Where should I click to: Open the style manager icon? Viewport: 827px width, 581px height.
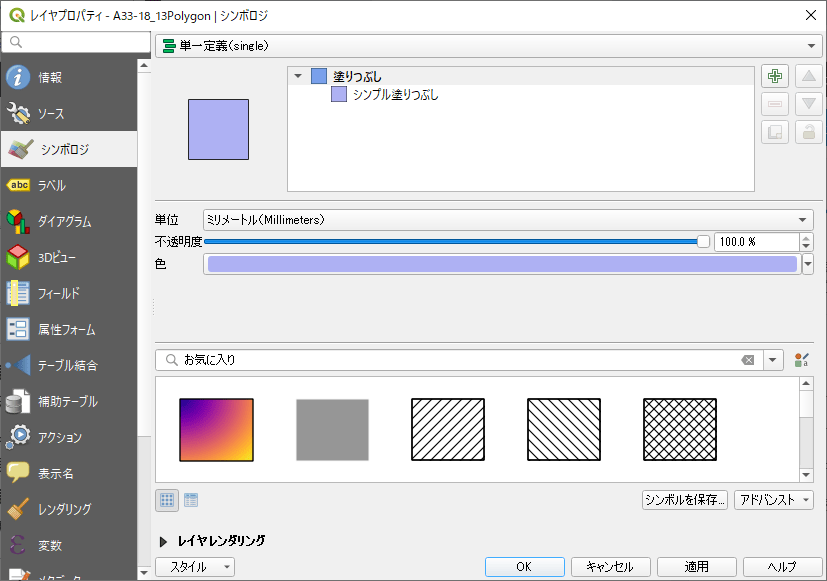pyautogui.click(x=802, y=360)
